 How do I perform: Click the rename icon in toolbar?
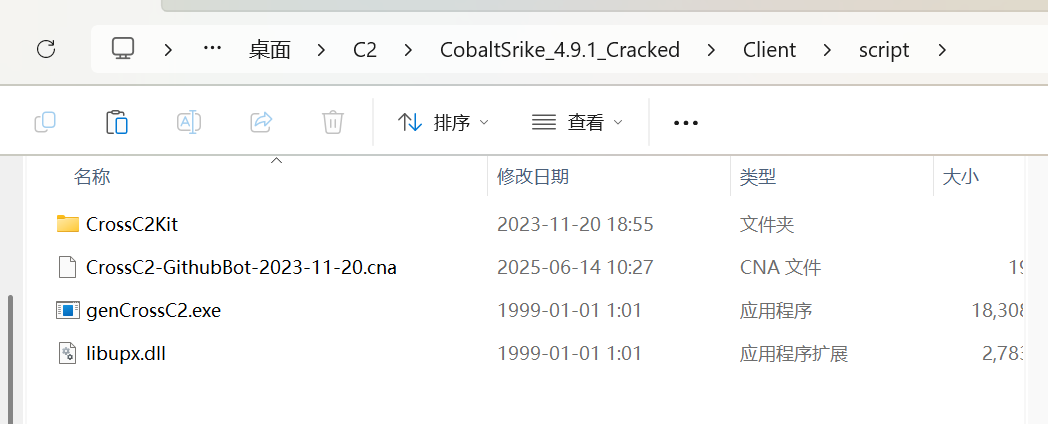[x=189, y=122]
